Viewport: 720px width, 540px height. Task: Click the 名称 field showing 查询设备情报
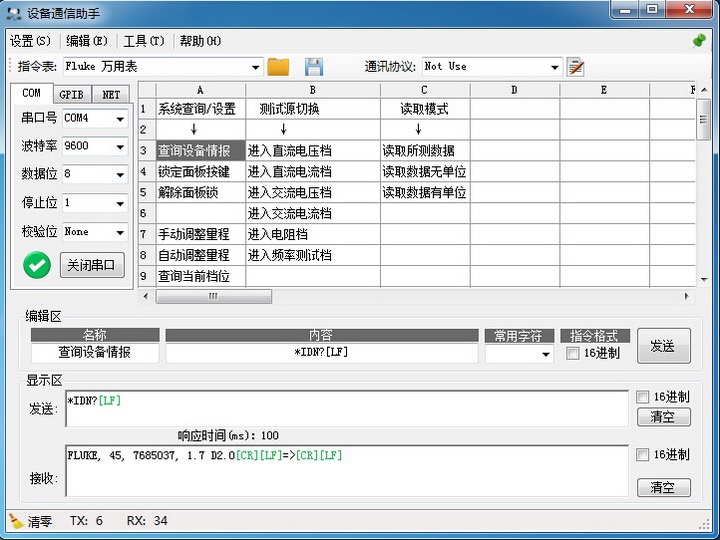coord(95,353)
